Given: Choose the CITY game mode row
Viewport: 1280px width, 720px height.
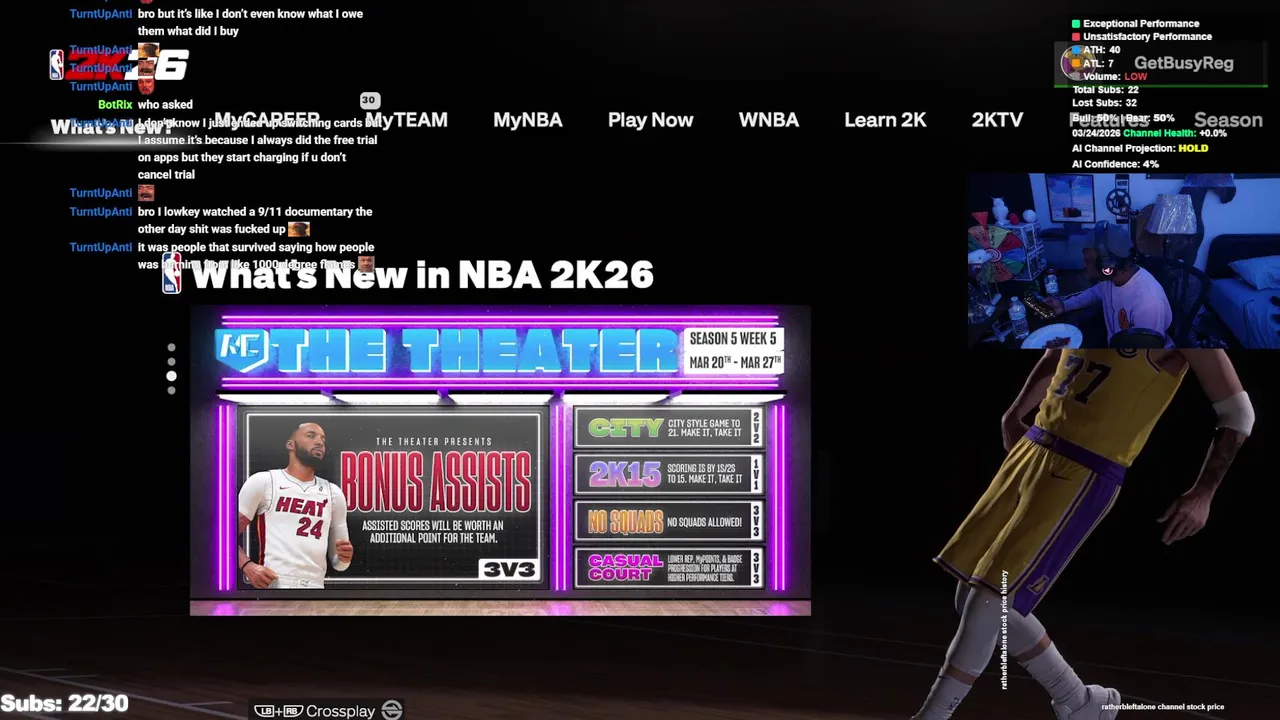Looking at the screenshot, I should pos(669,428).
